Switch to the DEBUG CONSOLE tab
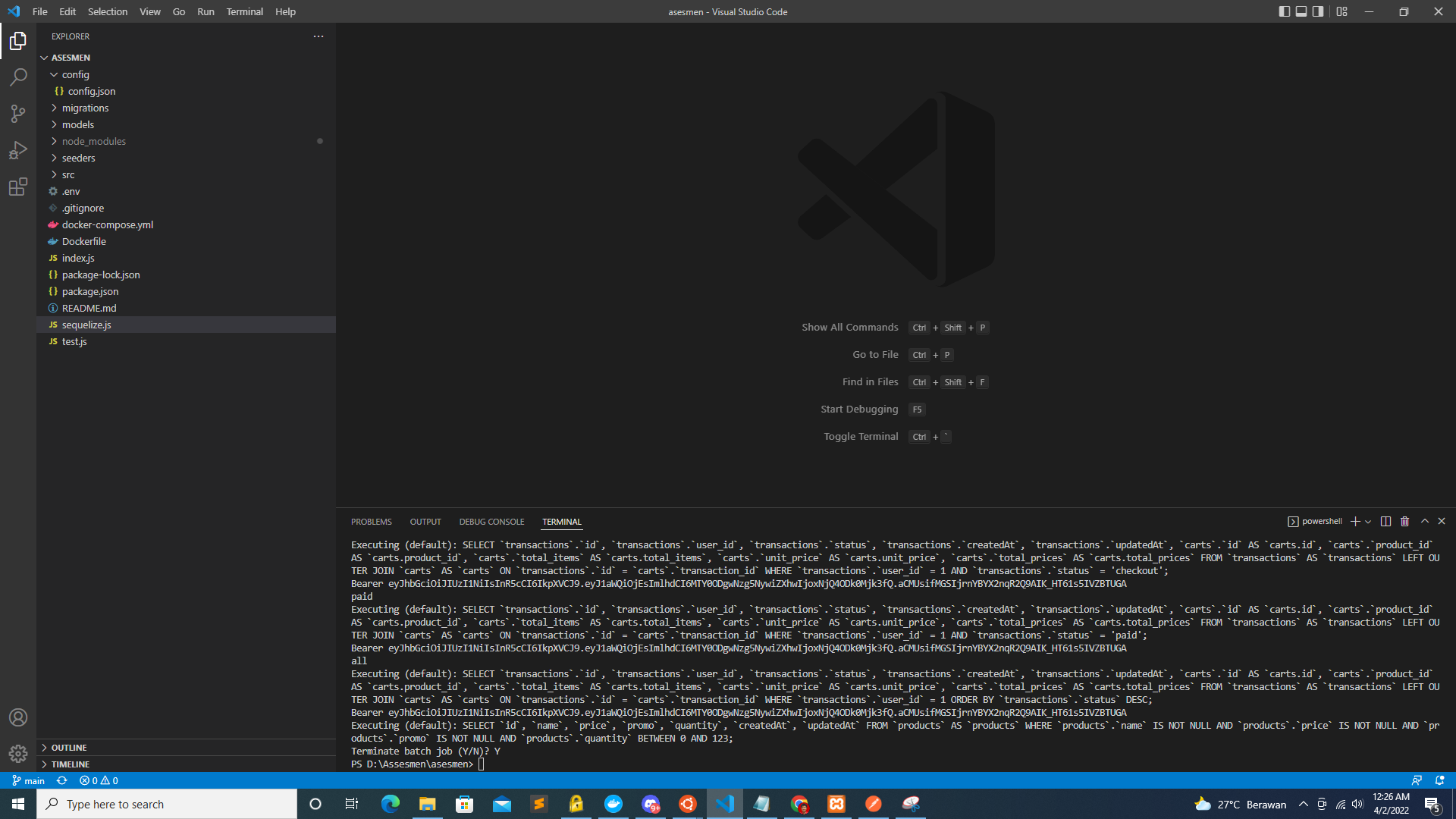This screenshot has width=1456, height=819. [x=491, y=522]
